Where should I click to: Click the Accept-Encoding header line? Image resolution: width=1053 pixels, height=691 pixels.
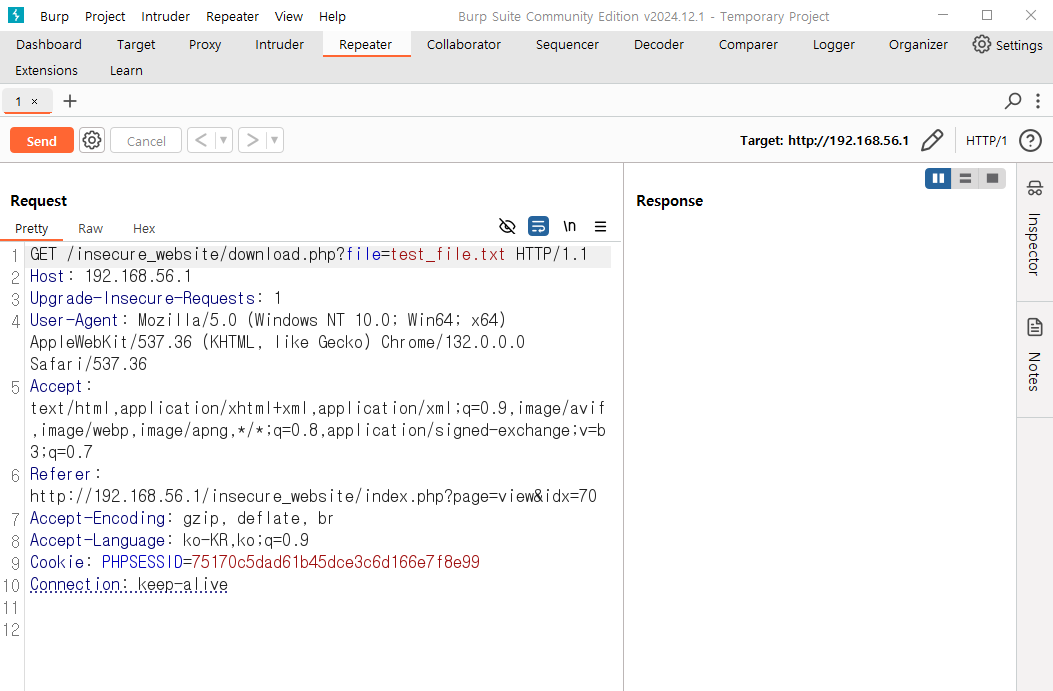click(181, 518)
